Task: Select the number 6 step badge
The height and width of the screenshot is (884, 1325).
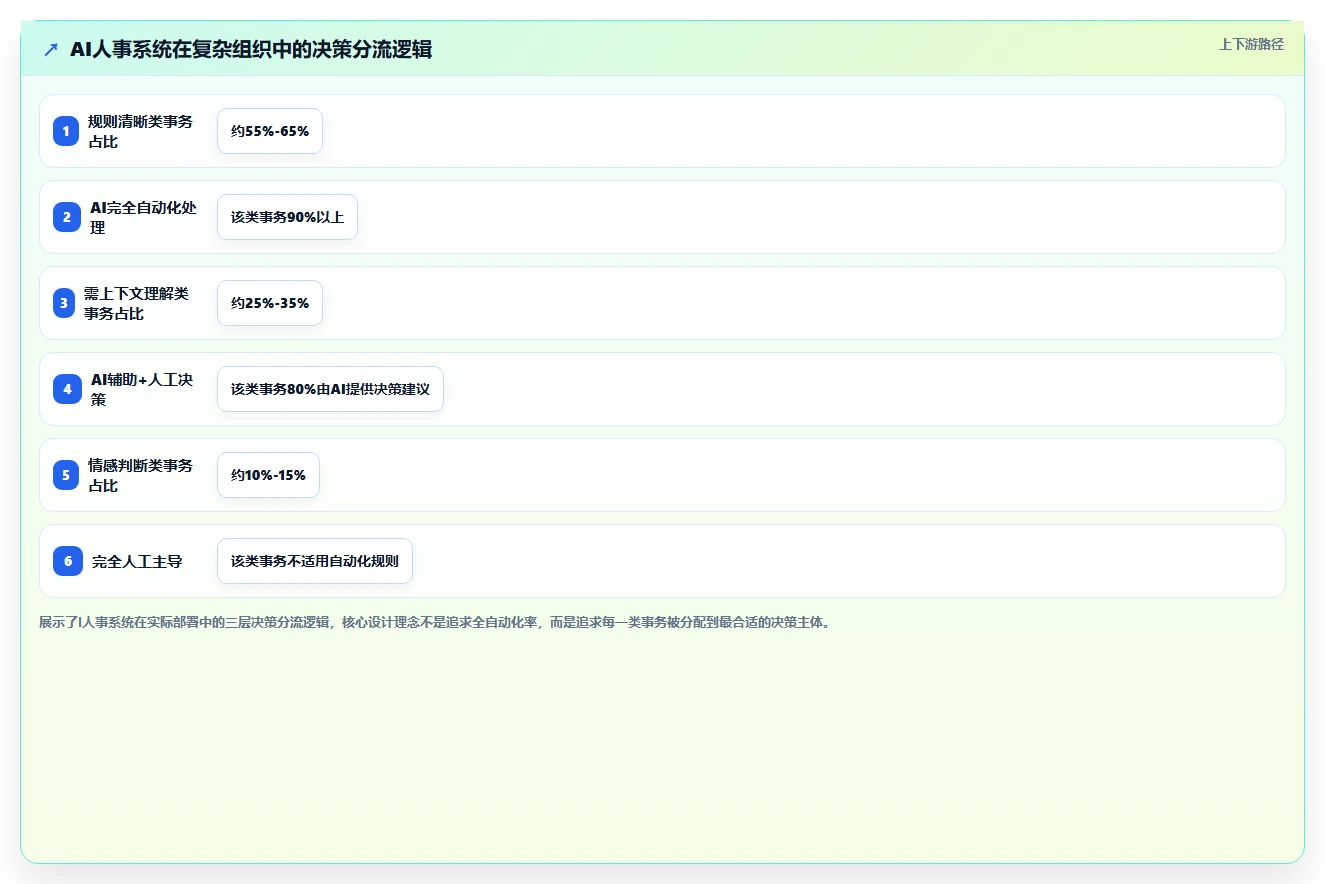Action: tap(68, 561)
